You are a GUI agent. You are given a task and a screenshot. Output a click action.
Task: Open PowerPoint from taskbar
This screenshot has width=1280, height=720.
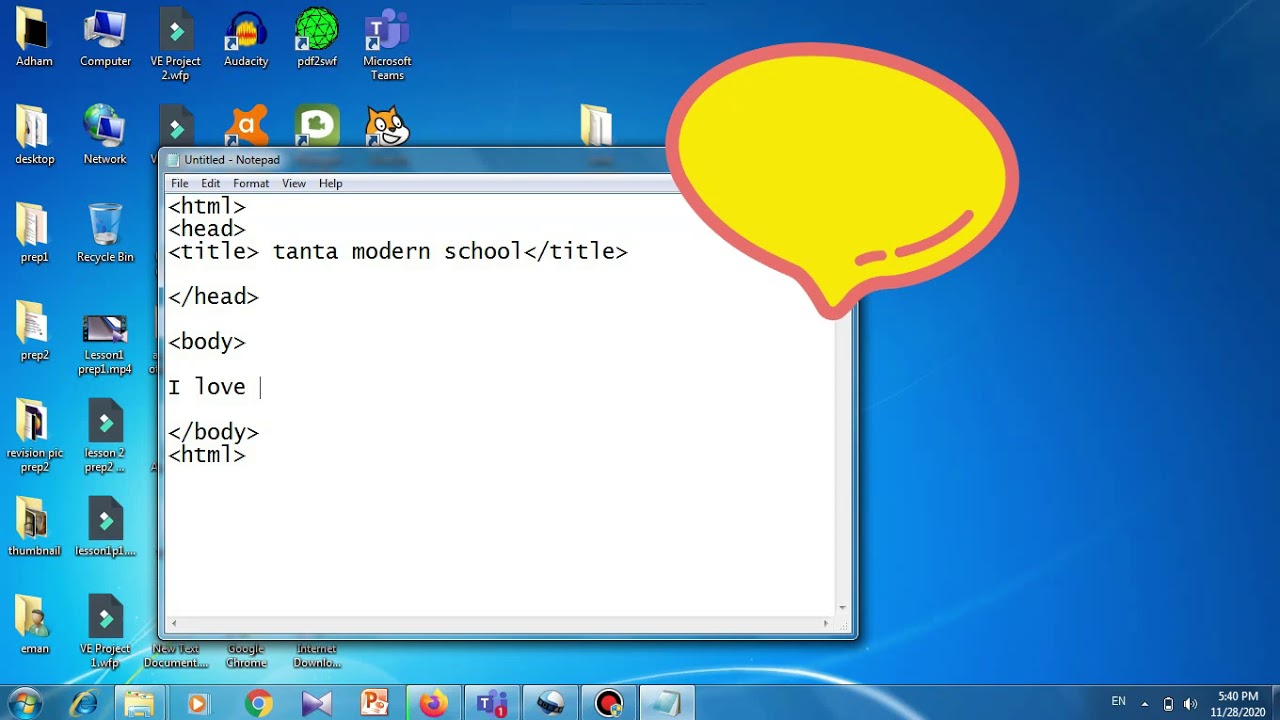click(375, 704)
